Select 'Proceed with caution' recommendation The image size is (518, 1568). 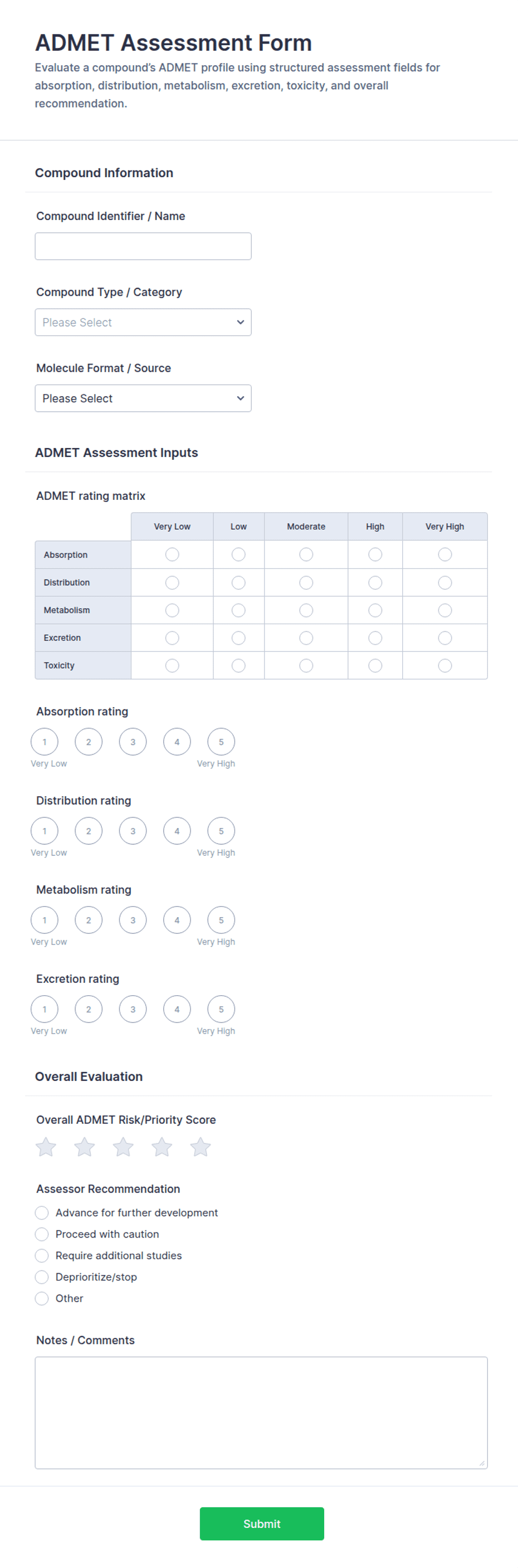41,1234
